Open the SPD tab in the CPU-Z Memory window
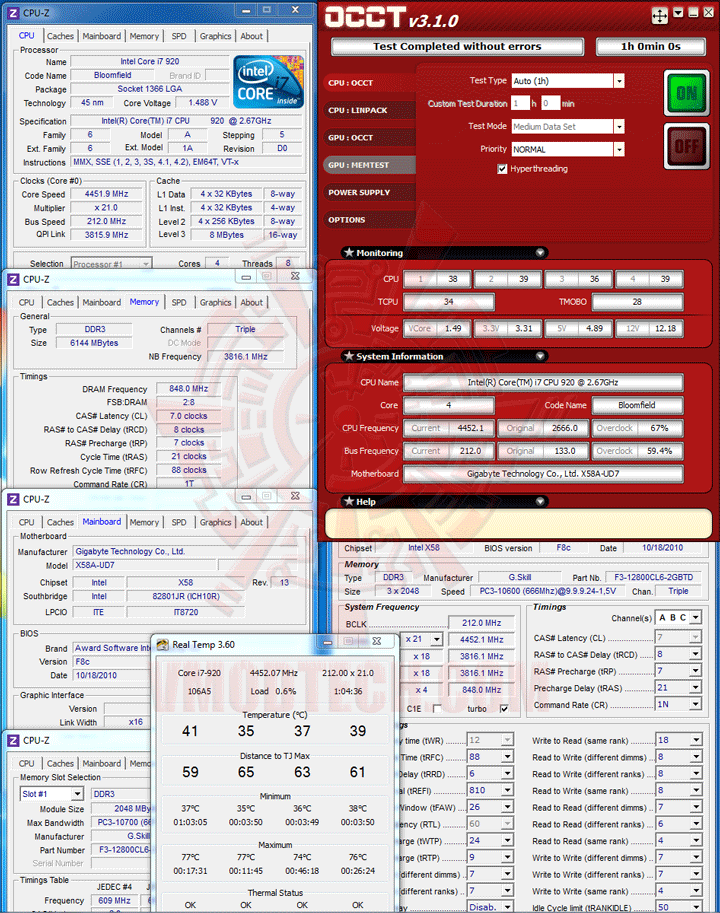The width and height of the screenshot is (720, 913). click(x=179, y=303)
